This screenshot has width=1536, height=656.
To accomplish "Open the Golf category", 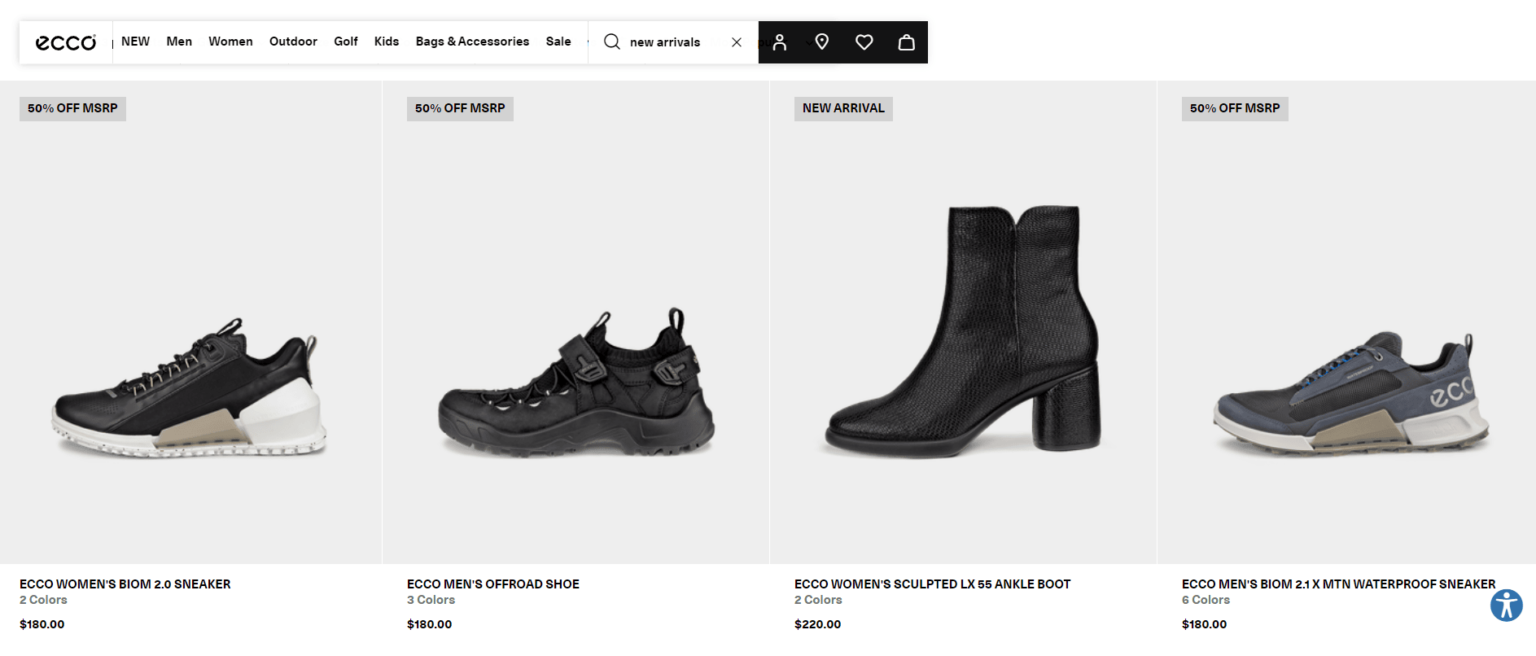I will tap(345, 42).
